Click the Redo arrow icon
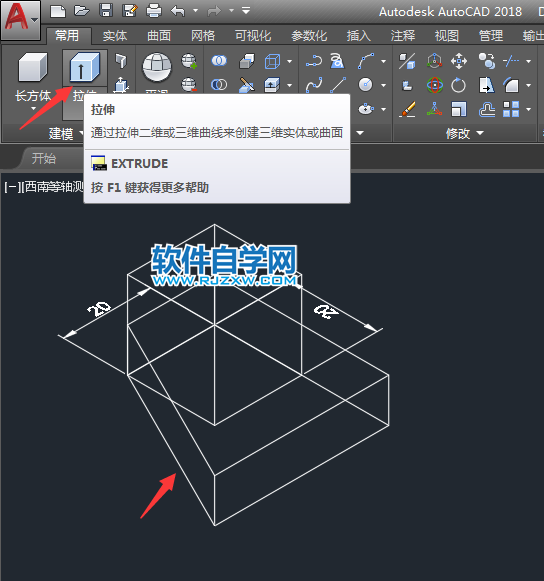 coord(214,11)
